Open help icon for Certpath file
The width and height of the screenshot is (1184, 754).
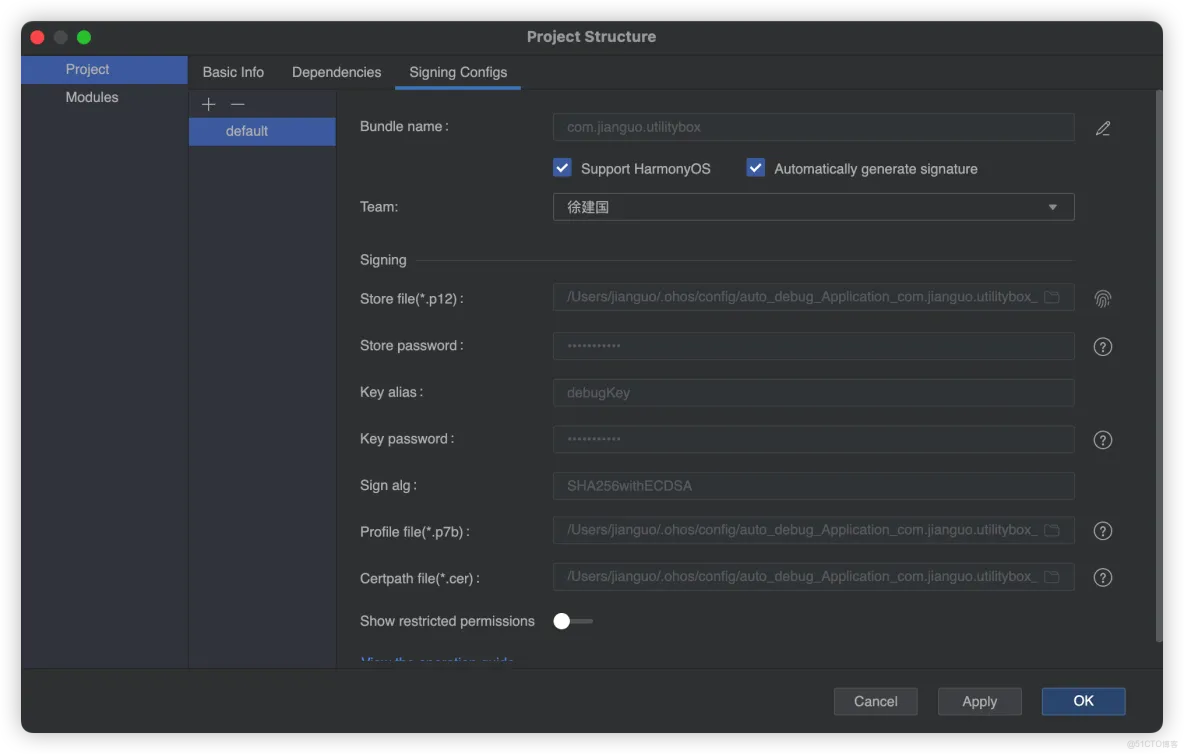(1102, 578)
